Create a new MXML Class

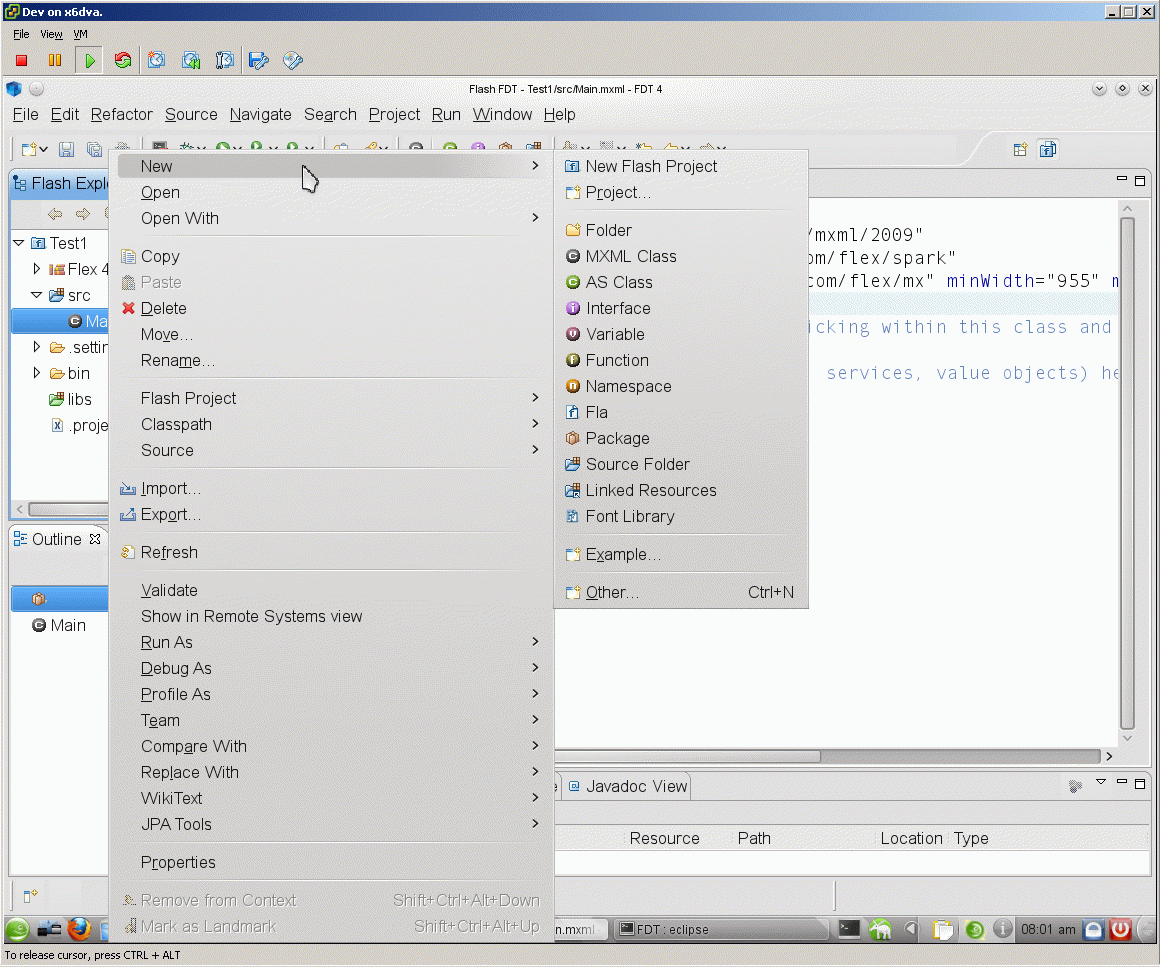point(681,256)
